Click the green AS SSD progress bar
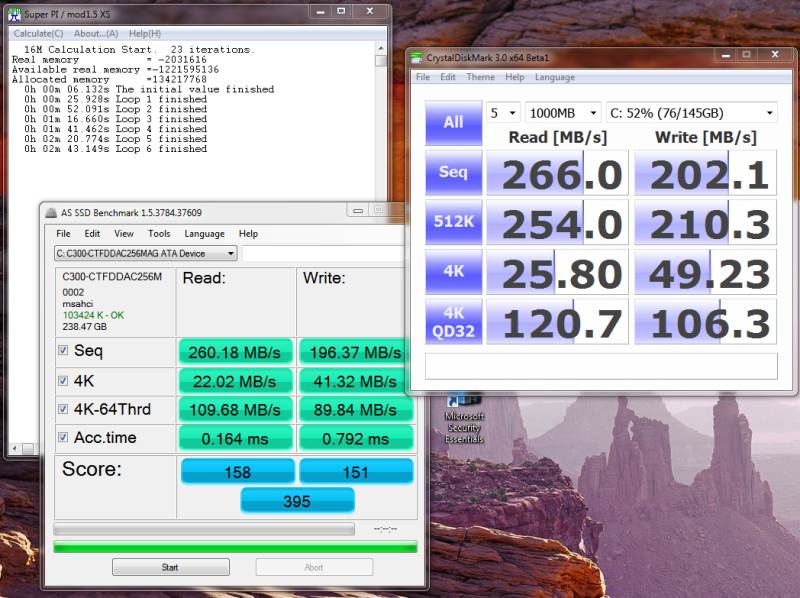Viewport: 800px width, 598px height. point(235,547)
